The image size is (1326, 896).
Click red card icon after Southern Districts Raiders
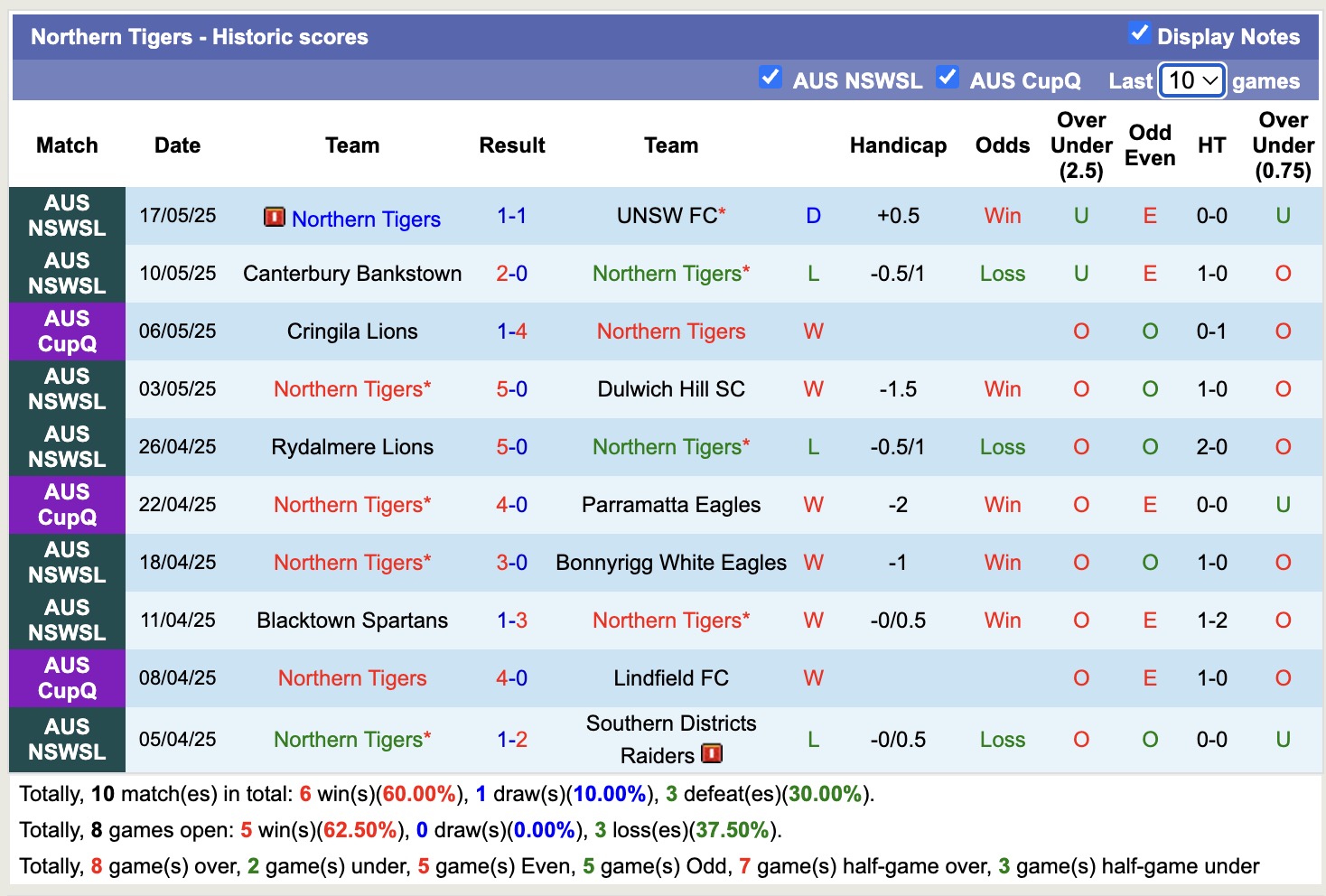click(x=712, y=753)
